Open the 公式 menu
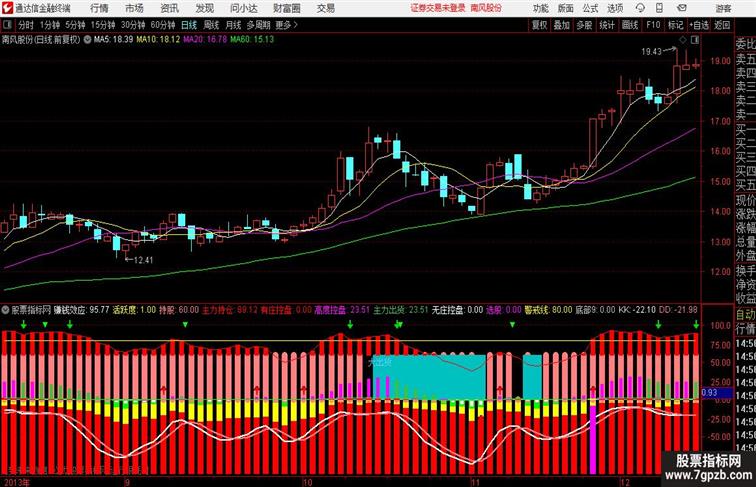Viewport: 756px width, 487px height. [x=590, y=8]
